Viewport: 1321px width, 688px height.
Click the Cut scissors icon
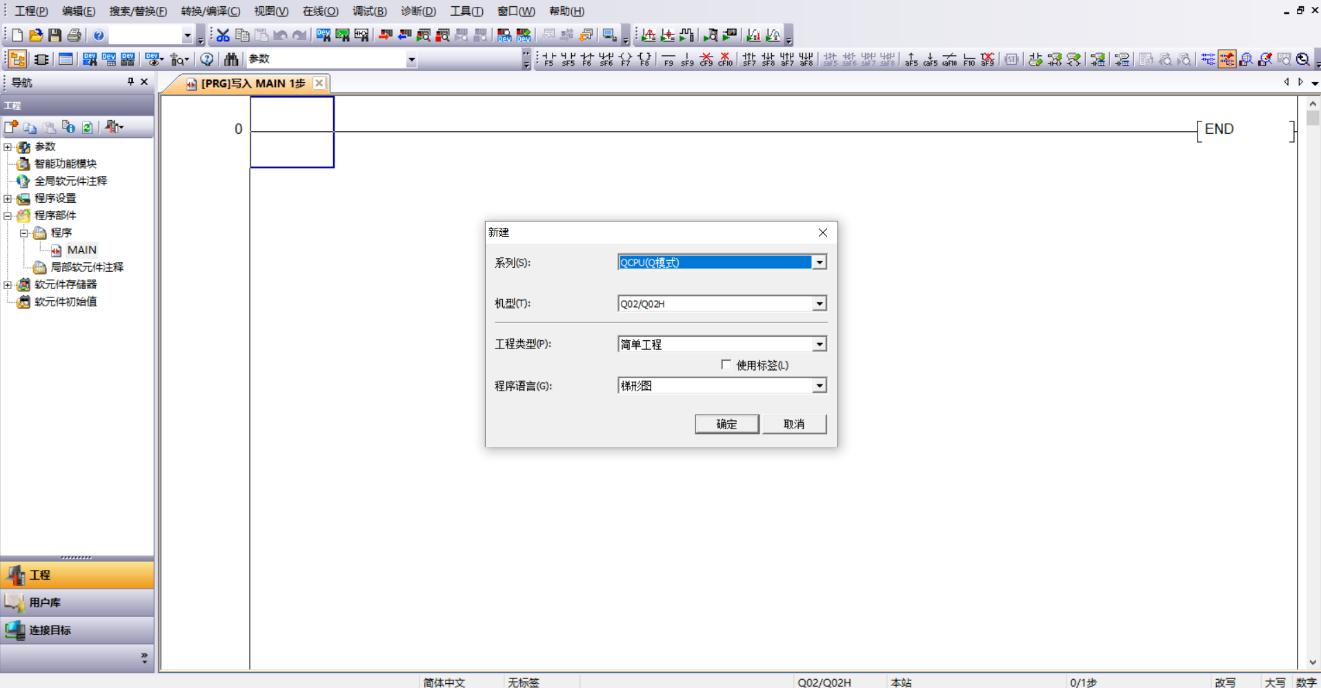click(224, 35)
